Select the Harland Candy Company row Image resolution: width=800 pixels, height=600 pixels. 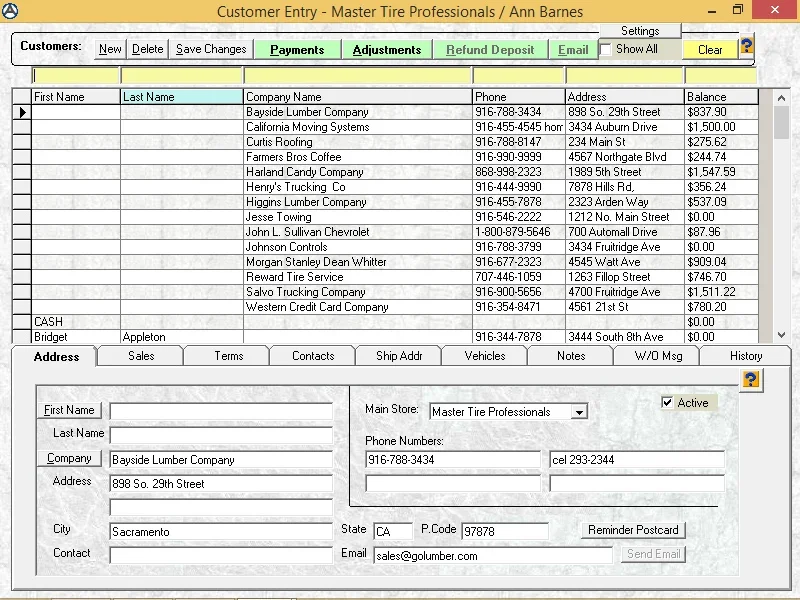tap(304, 172)
